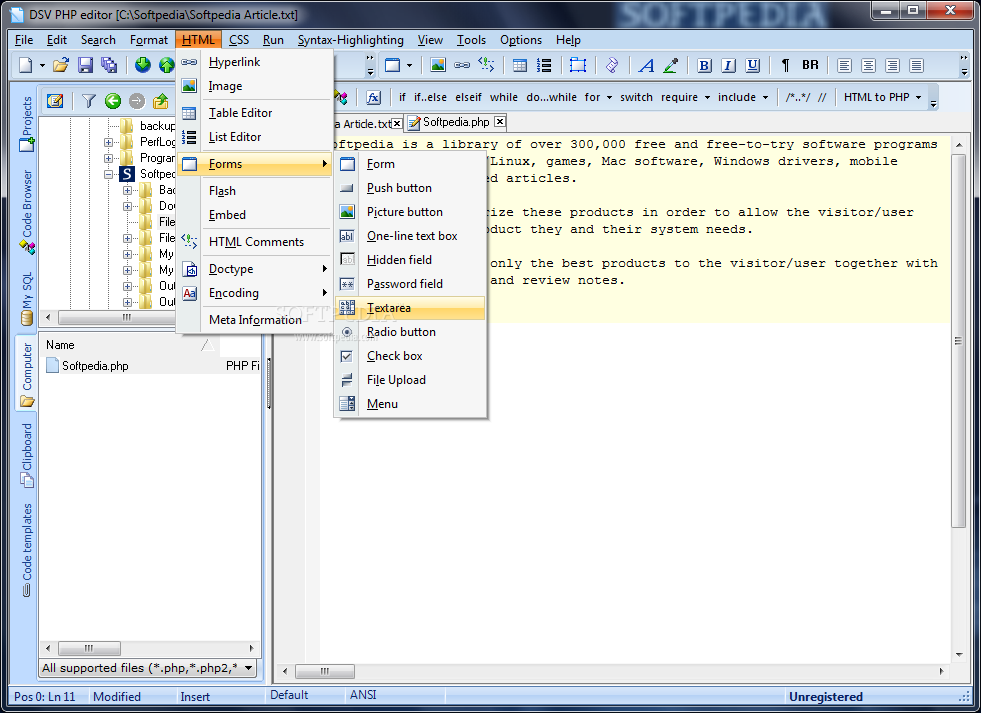Insert a paragraph mark via pilcrow icon
The width and height of the screenshot is (981, 713).
(x=786, y=65)
